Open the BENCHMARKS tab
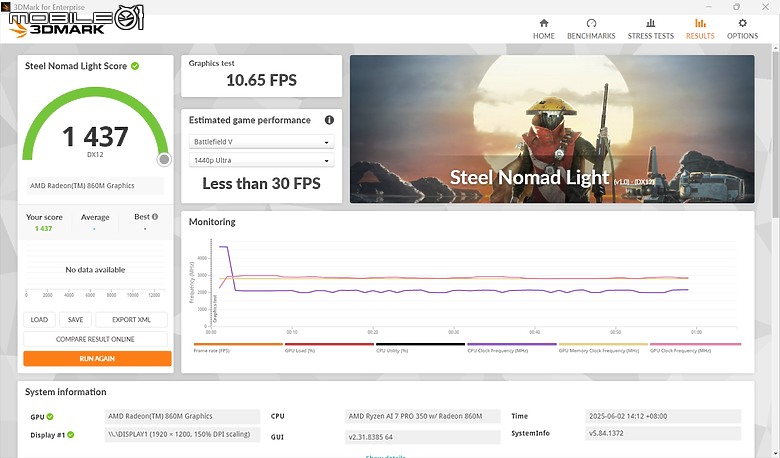Image resolution: width=780 pixels, height=458 pixels. 591,29
